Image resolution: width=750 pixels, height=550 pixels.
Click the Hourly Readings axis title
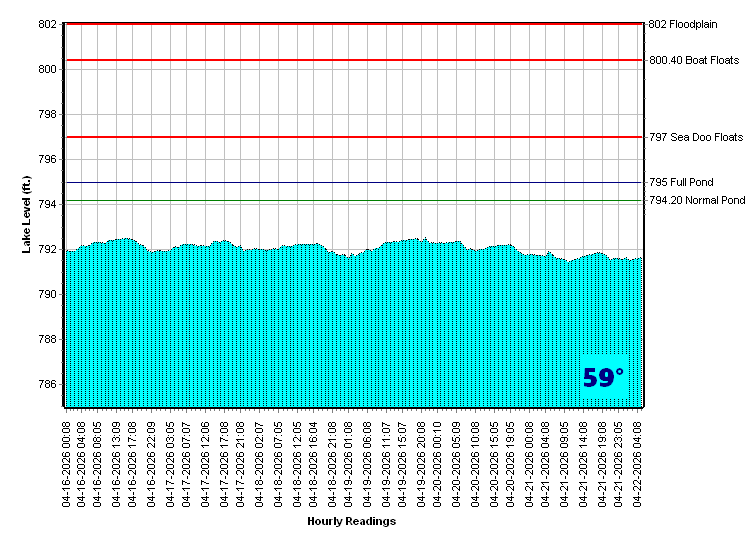pos(351,521)
